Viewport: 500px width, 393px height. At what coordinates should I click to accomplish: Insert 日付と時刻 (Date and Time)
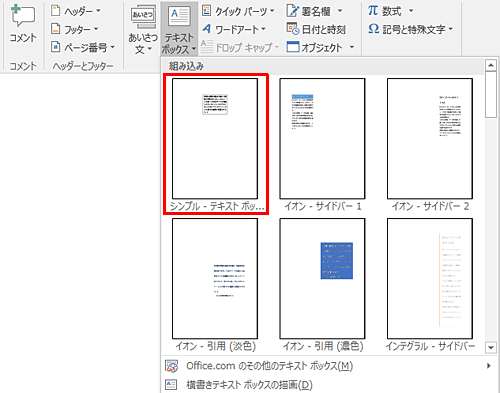point(316,29)
